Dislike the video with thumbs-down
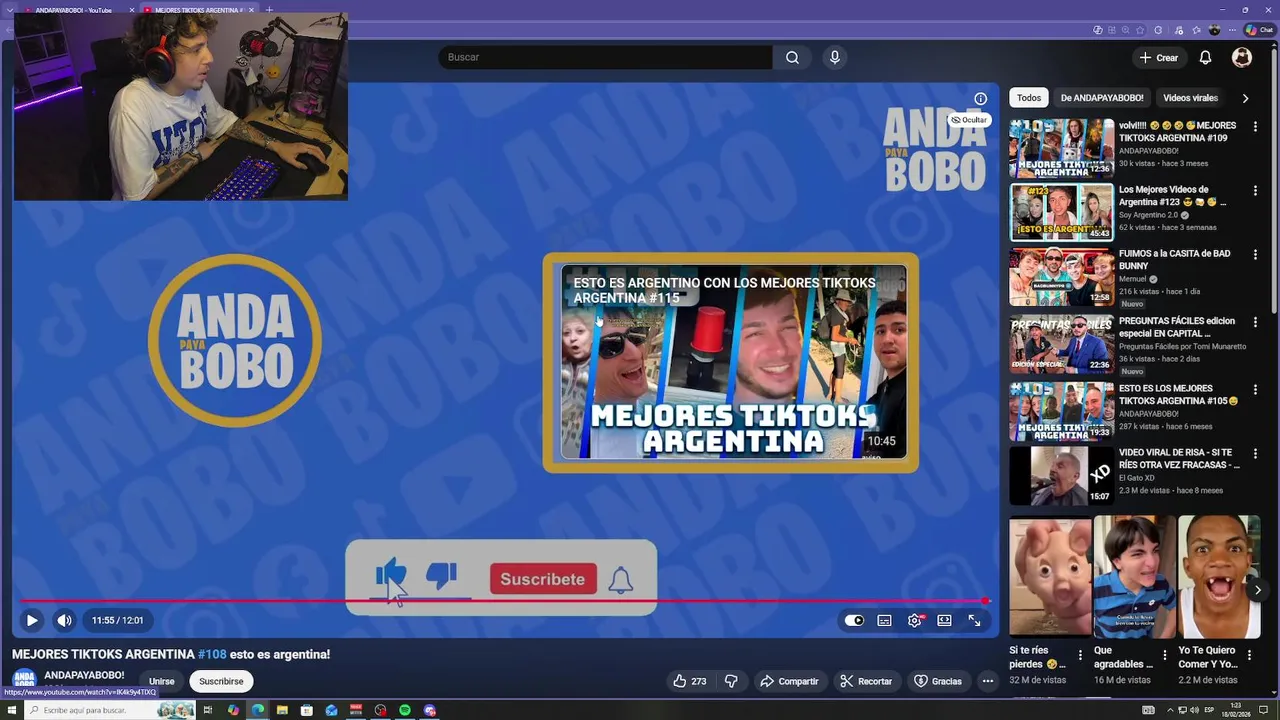1280x720 pixels. point(731,681)
